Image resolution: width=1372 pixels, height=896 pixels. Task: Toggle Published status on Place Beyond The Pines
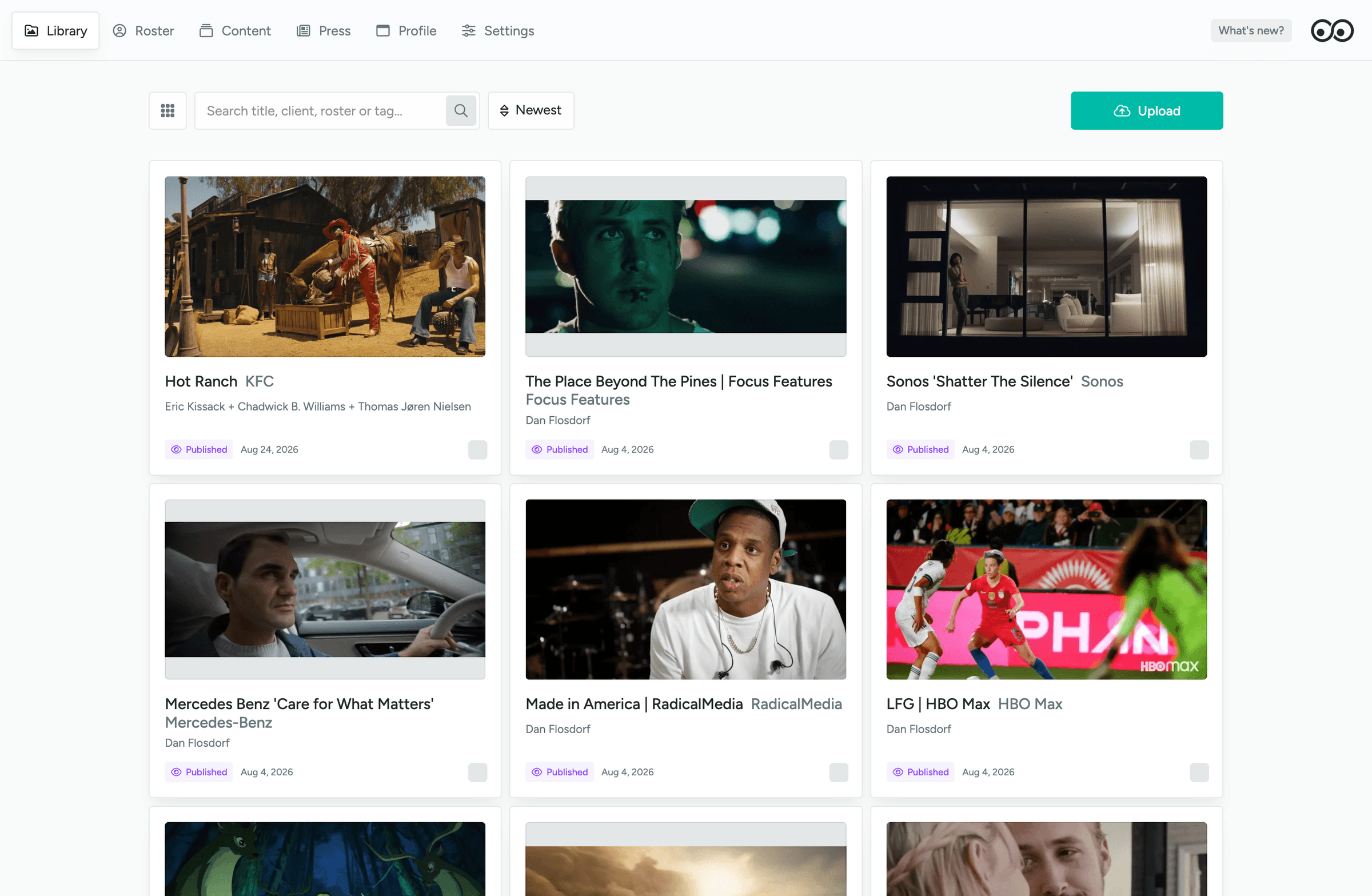point(560,449)
